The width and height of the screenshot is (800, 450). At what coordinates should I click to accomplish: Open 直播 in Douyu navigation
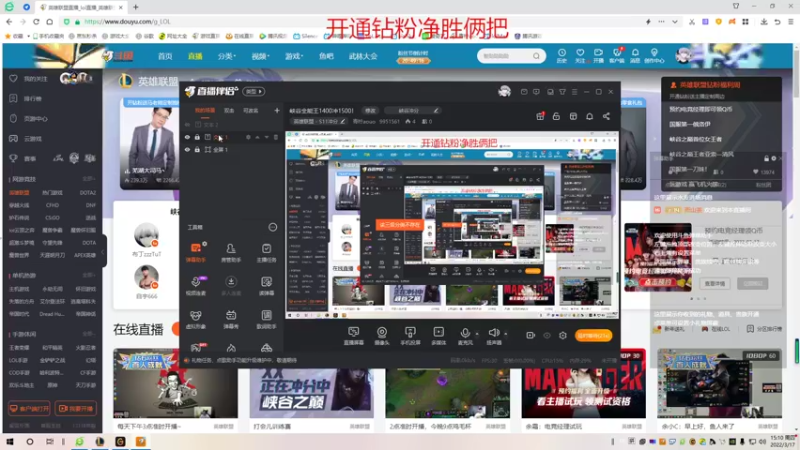coord(195,56)
